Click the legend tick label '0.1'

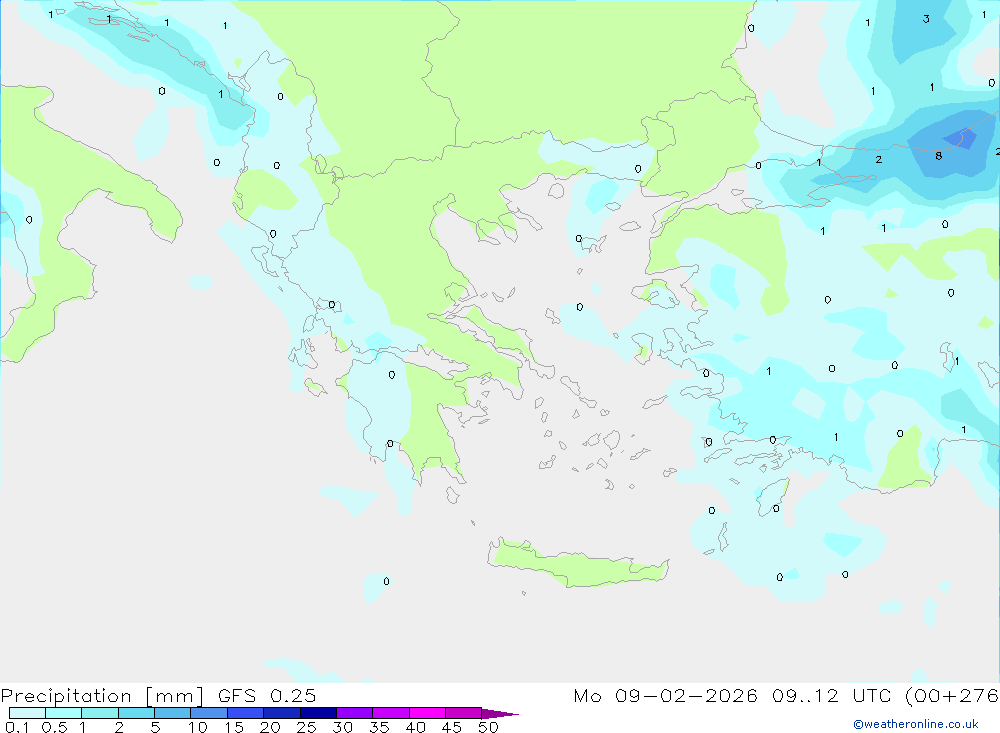17,727
